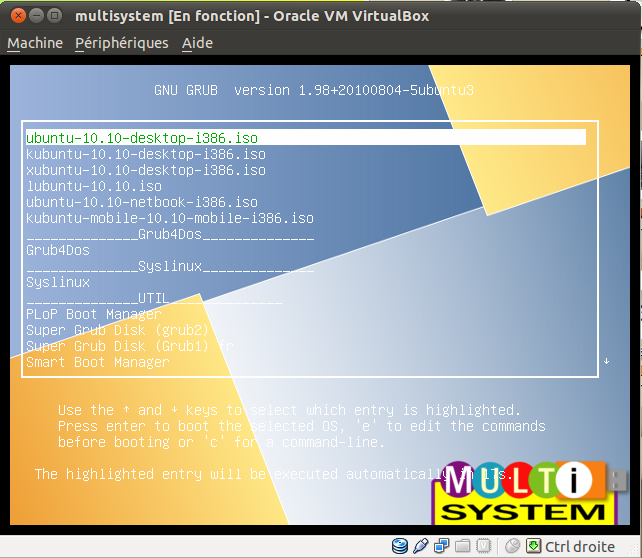The width and height of the screenshot is (642, 558).
Task: Select the Grub4Dos boot entry
Action: coord(58,250)
